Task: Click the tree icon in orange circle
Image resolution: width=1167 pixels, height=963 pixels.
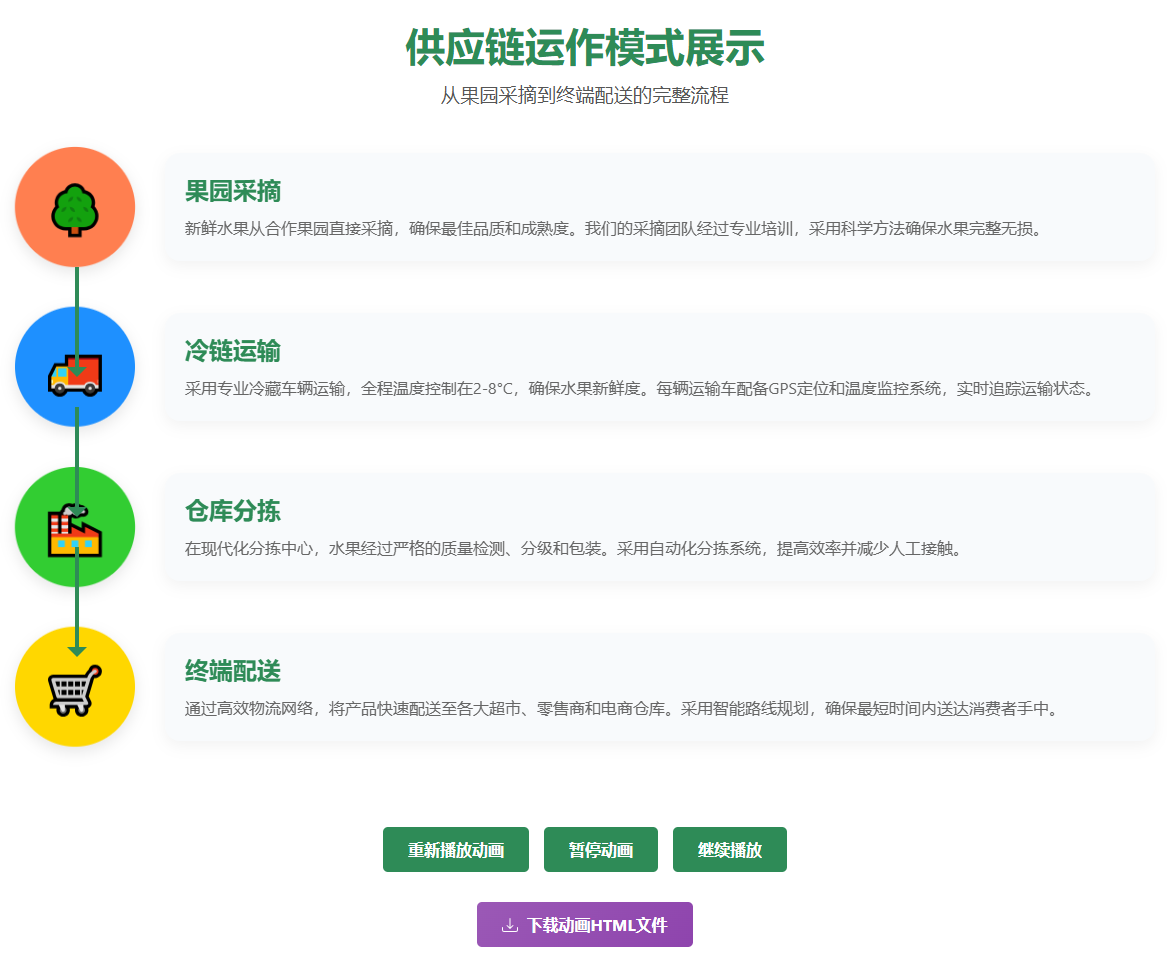Action: [x=75, y=208]
